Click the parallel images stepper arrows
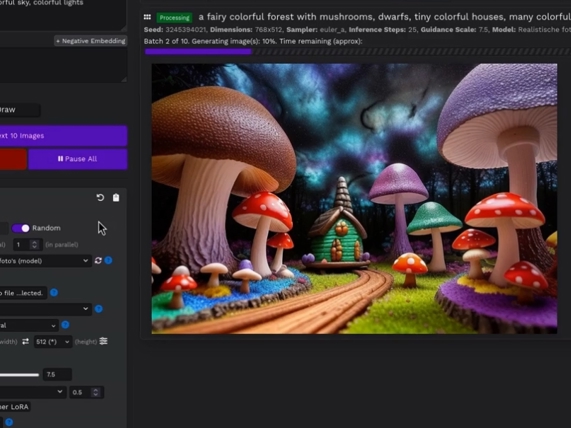This screenshot has height=428, width=571. pyautogui.click(x=35, y=245)
